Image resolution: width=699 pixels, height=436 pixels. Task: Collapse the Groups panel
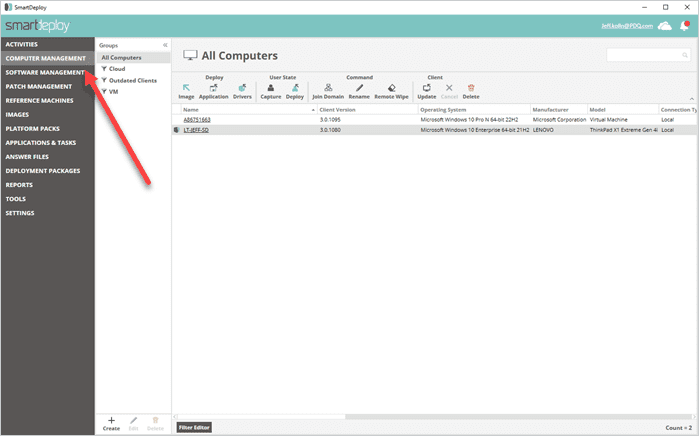[x=165, y=45]
